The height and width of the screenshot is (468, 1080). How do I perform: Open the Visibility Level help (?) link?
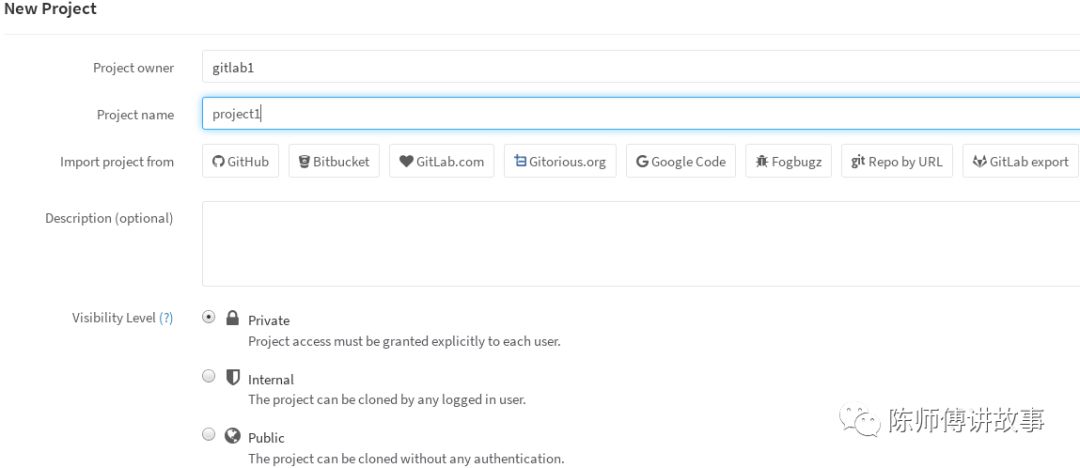point(166,318)
